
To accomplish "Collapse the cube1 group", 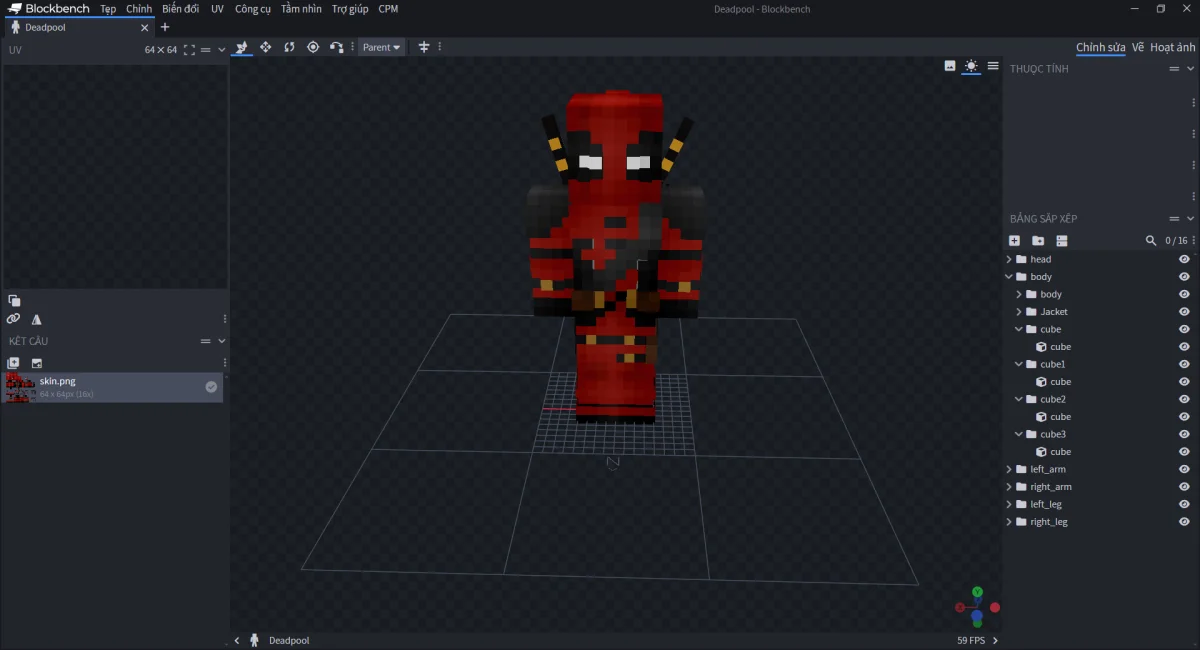I will click(1019, 364).
